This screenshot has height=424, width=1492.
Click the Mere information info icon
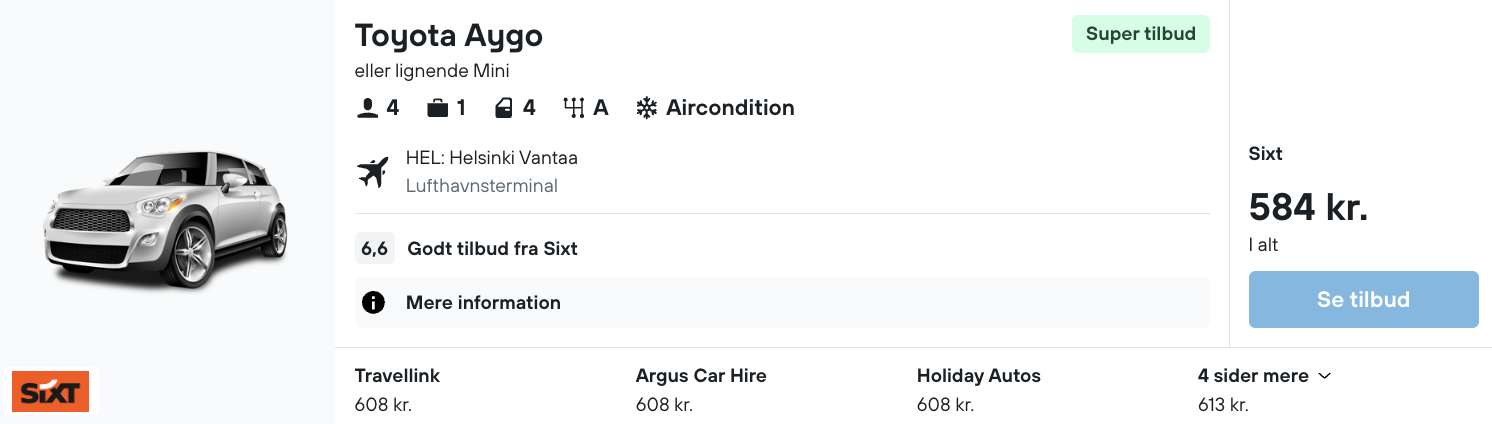click(374, 302)
